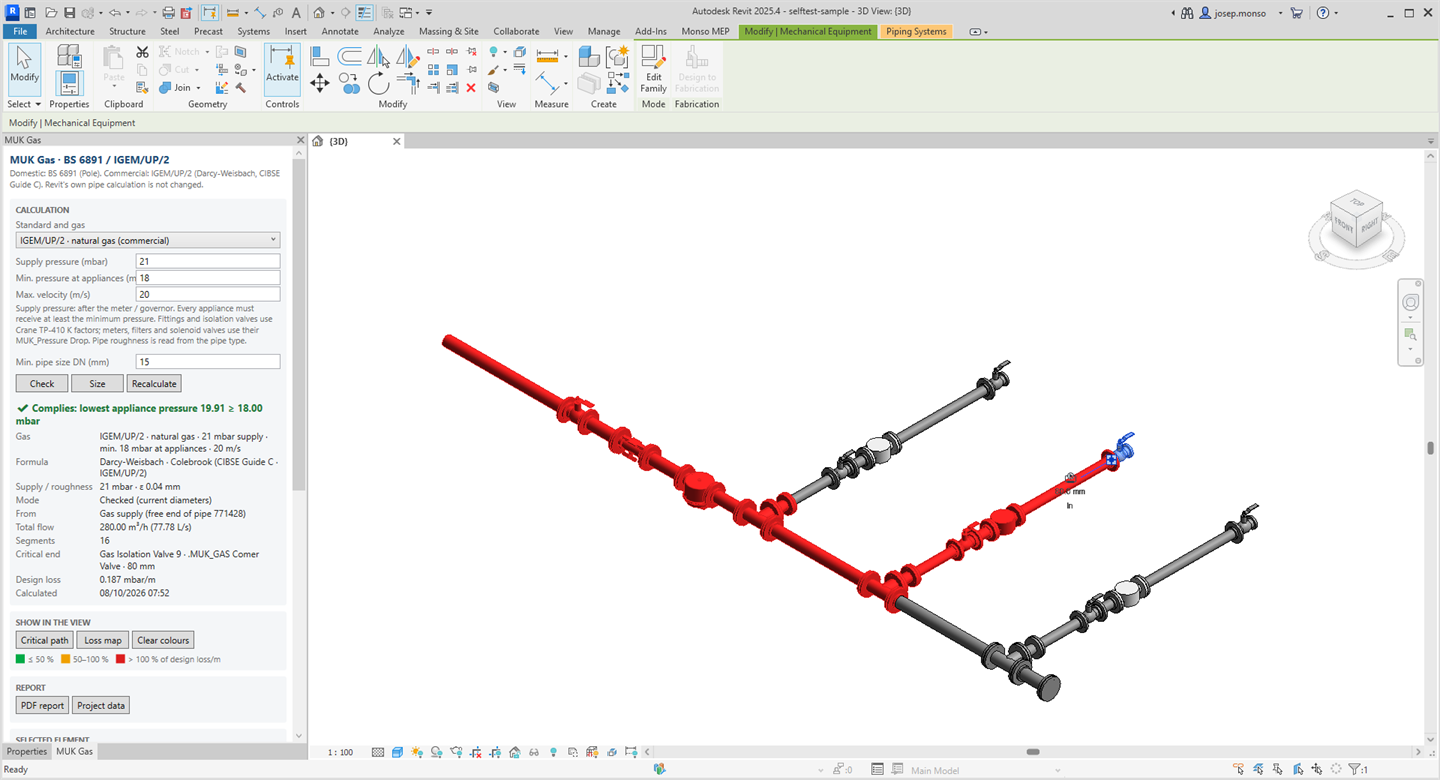
Task: Click the Offset tool icon
Action: (x=349, y=56)
